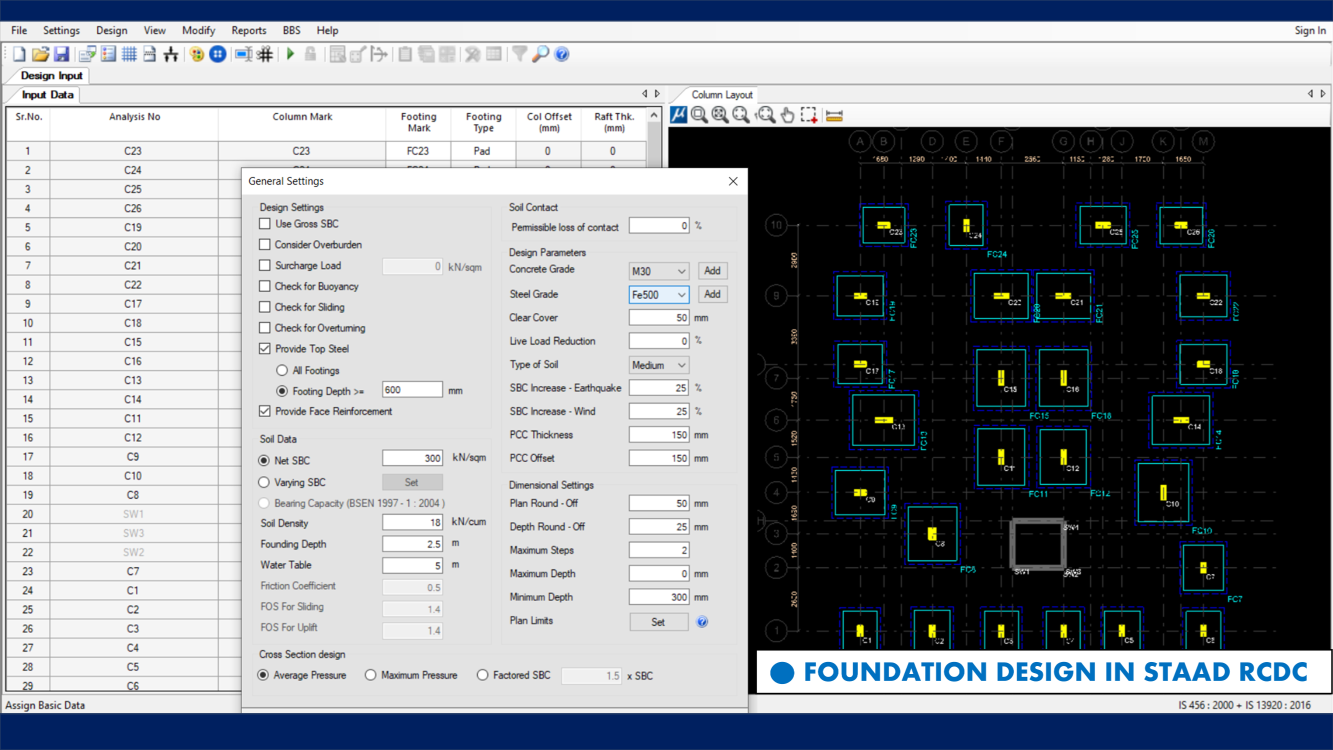This screenshot has width=1333, height=750.
Task: Open the BBS menu
Action: [x=291, y=30]
